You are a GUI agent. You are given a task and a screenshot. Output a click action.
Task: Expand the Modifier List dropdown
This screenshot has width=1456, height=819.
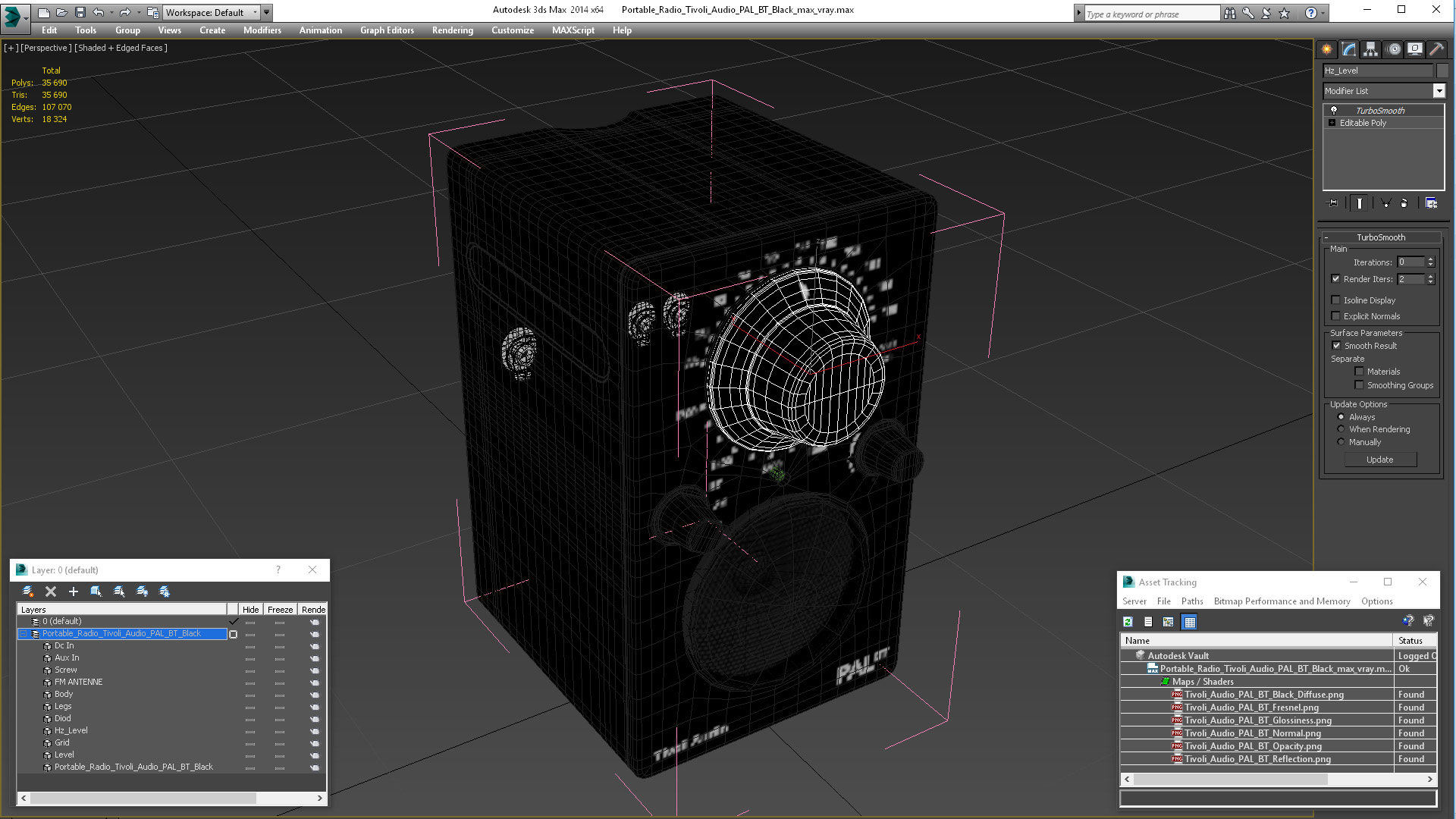1440,91
